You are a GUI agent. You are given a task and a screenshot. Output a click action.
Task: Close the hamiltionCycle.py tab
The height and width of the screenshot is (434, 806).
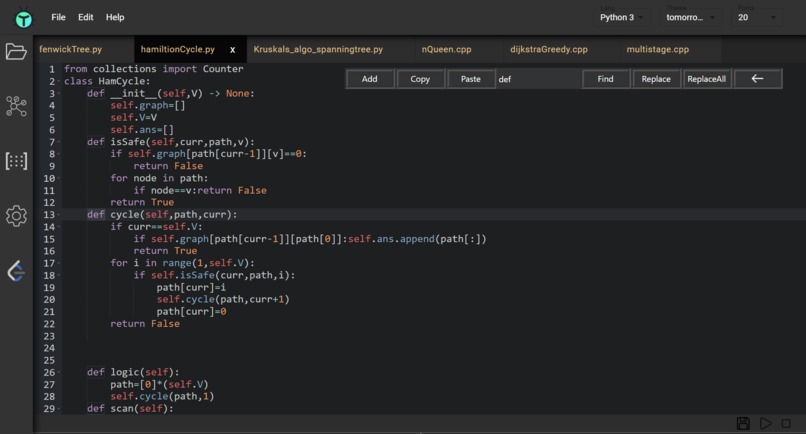[232, 50]
